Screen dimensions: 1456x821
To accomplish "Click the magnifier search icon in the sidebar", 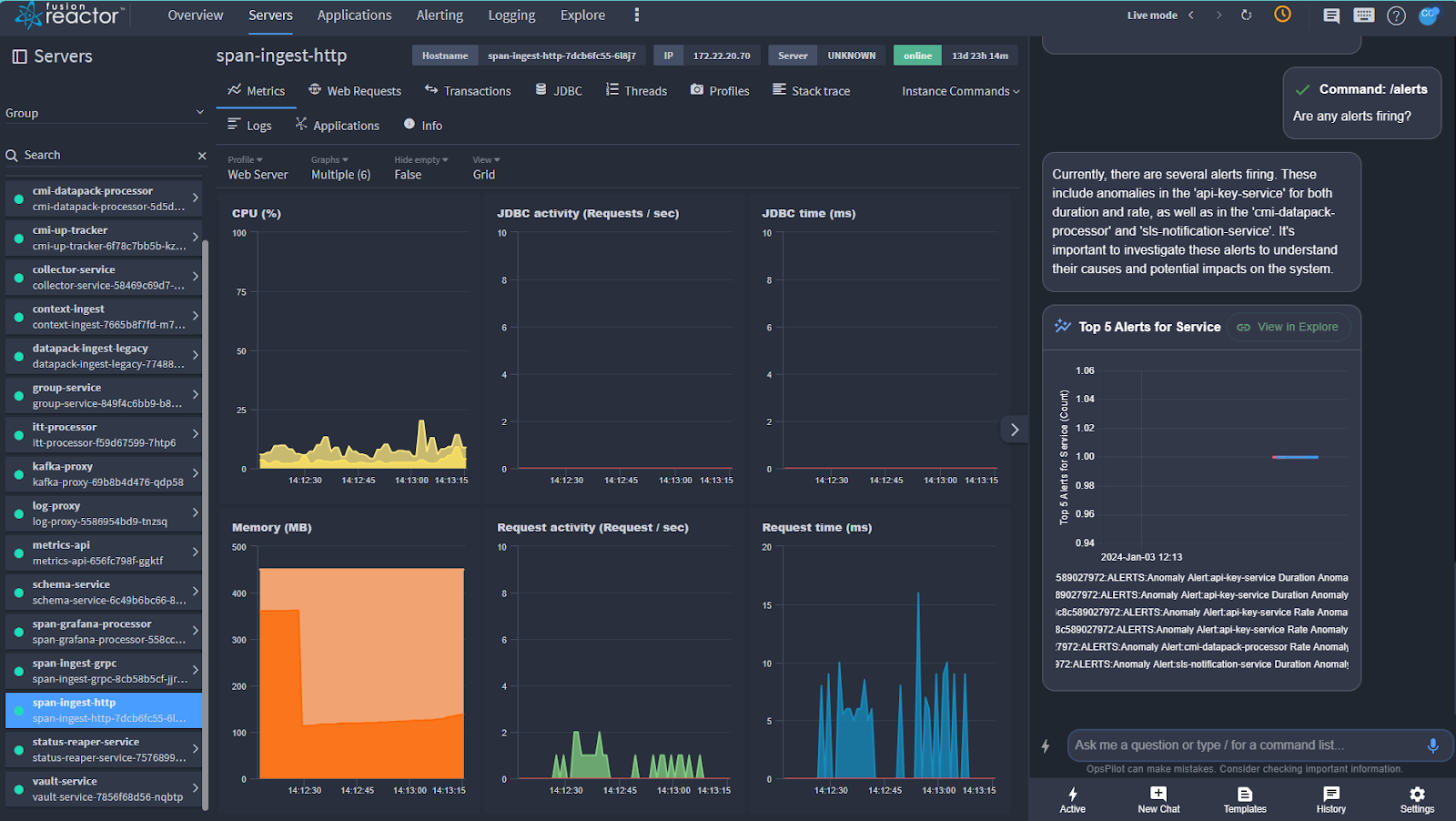I will click(12, 156).
